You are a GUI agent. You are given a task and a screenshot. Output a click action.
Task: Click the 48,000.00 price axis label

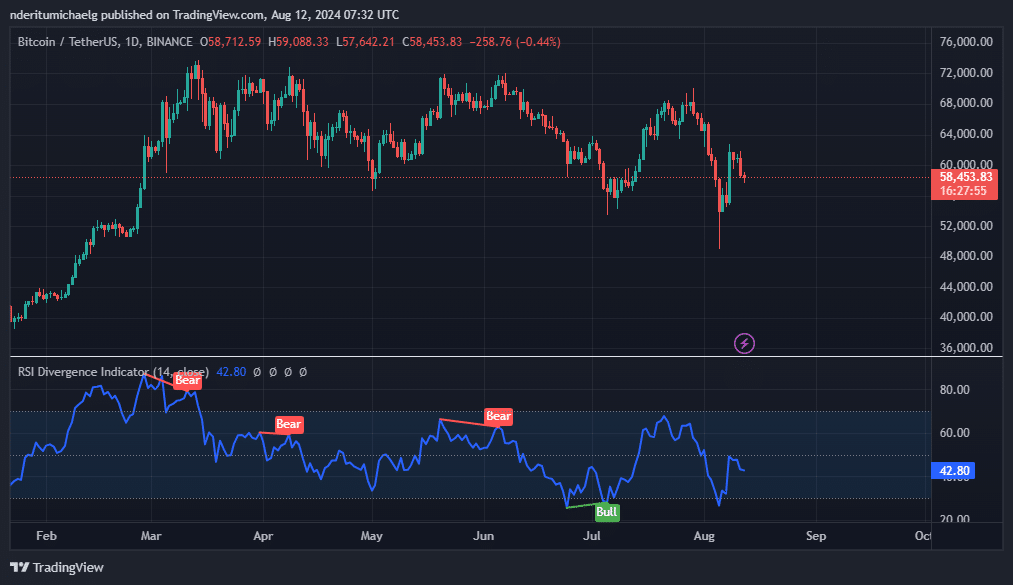[966, 256]
